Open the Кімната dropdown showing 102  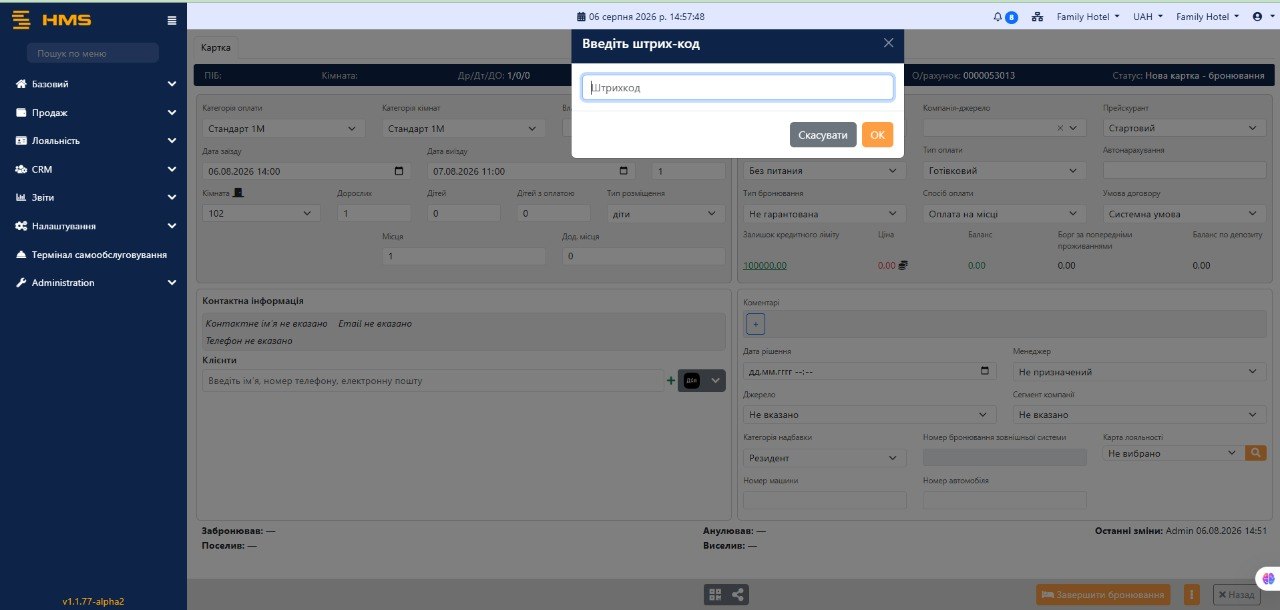[262, 213]
